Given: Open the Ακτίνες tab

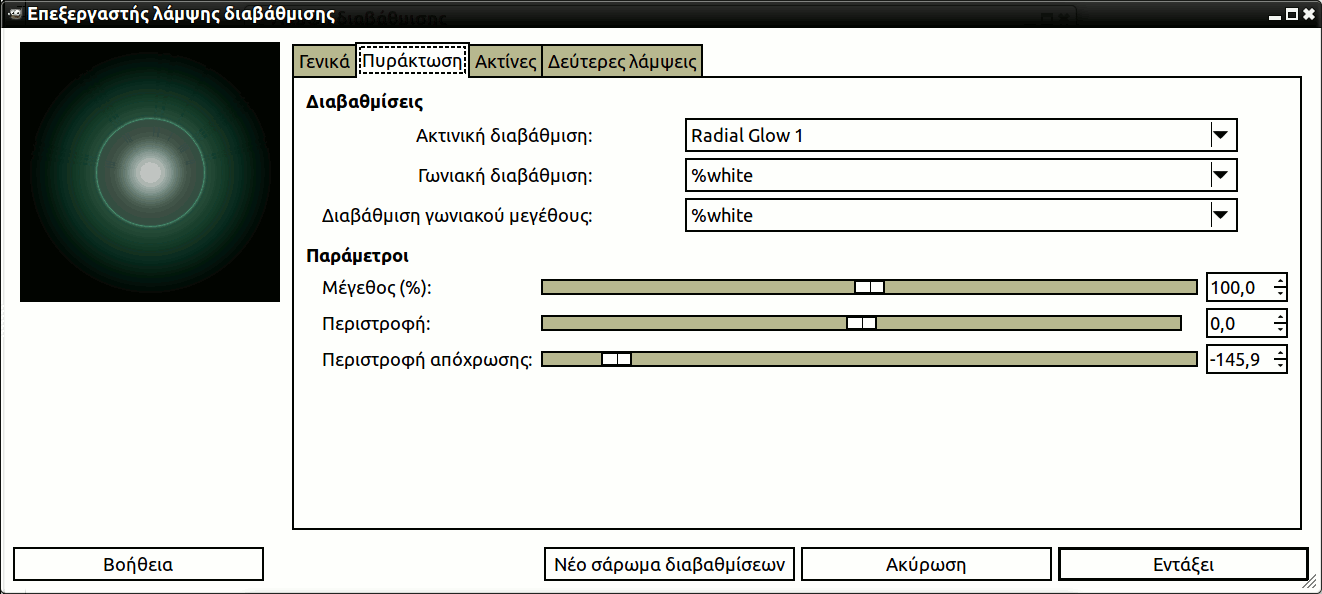Looking at the screenshot, I should coord(506,61).
